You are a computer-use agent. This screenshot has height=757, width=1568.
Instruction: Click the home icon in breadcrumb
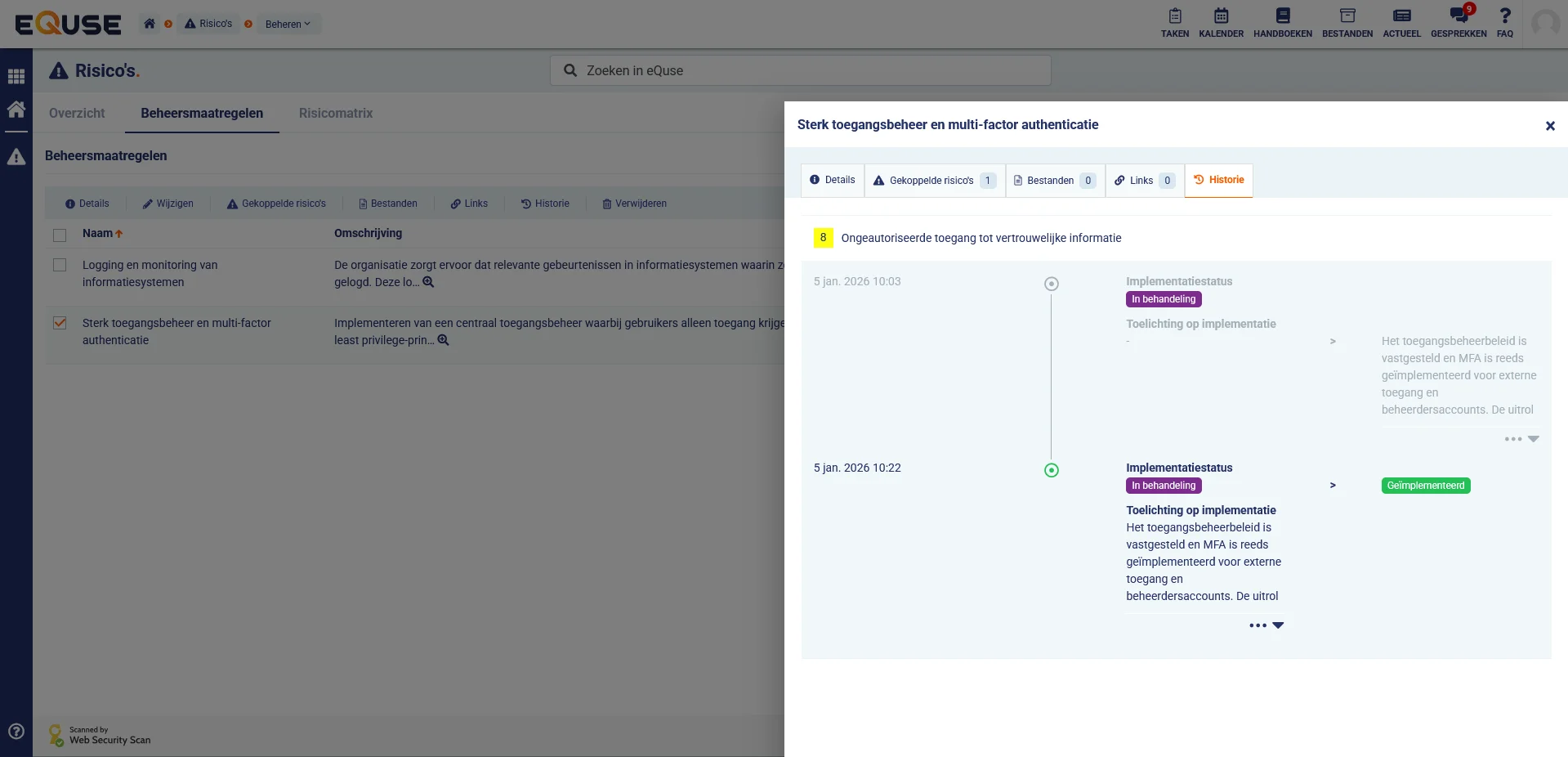pyautogui.click(x=150, y=24)
